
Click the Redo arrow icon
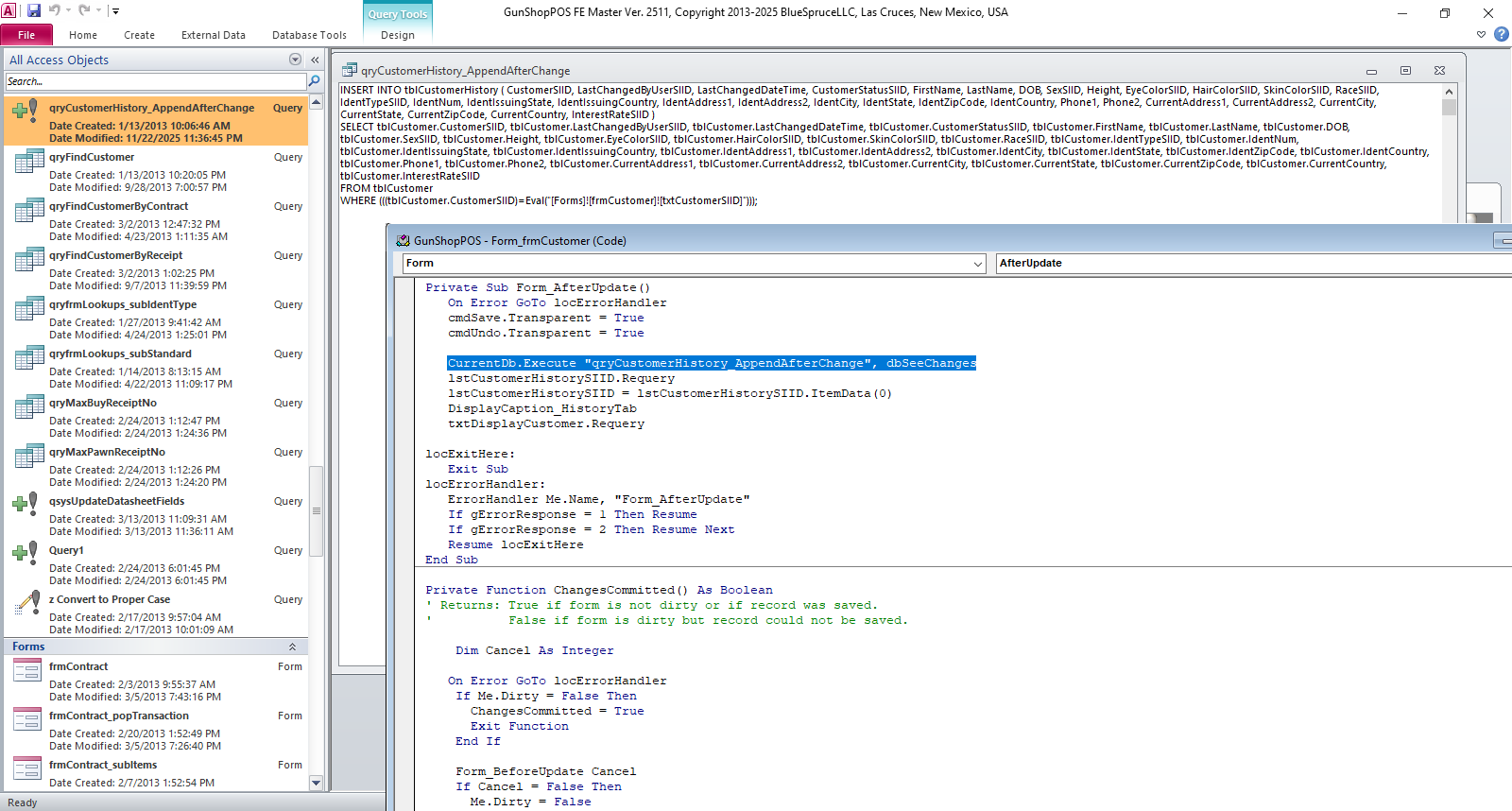84,10
